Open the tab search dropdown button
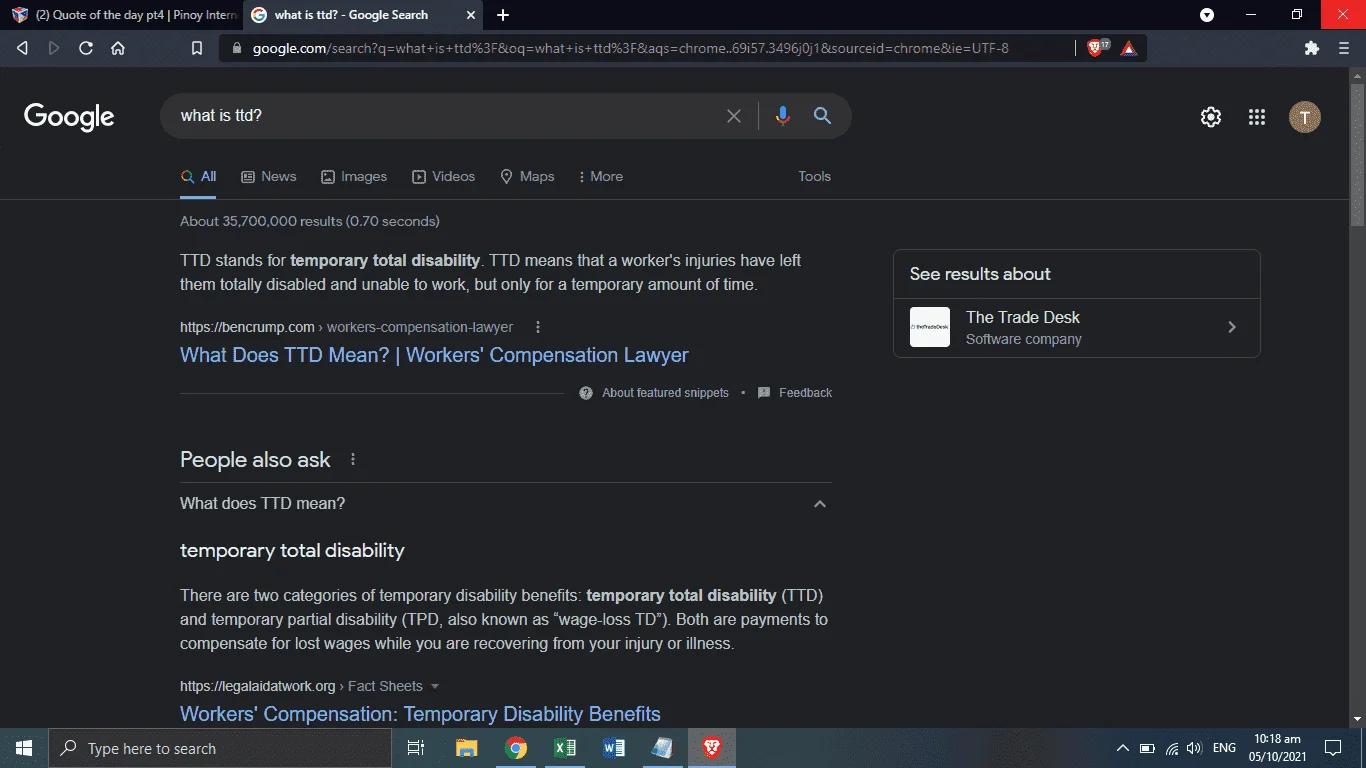 point(1207,15)
